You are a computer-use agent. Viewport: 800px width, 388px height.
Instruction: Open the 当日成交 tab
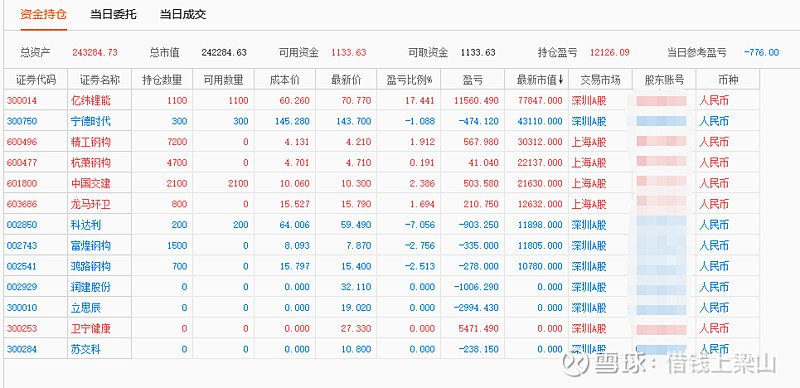tap(183, 14)
